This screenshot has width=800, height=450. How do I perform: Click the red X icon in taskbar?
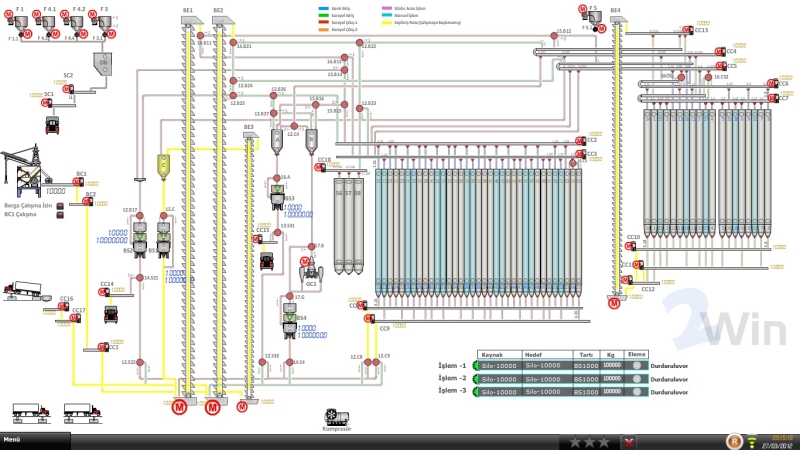pyautogui.click(x=628, y=441)
